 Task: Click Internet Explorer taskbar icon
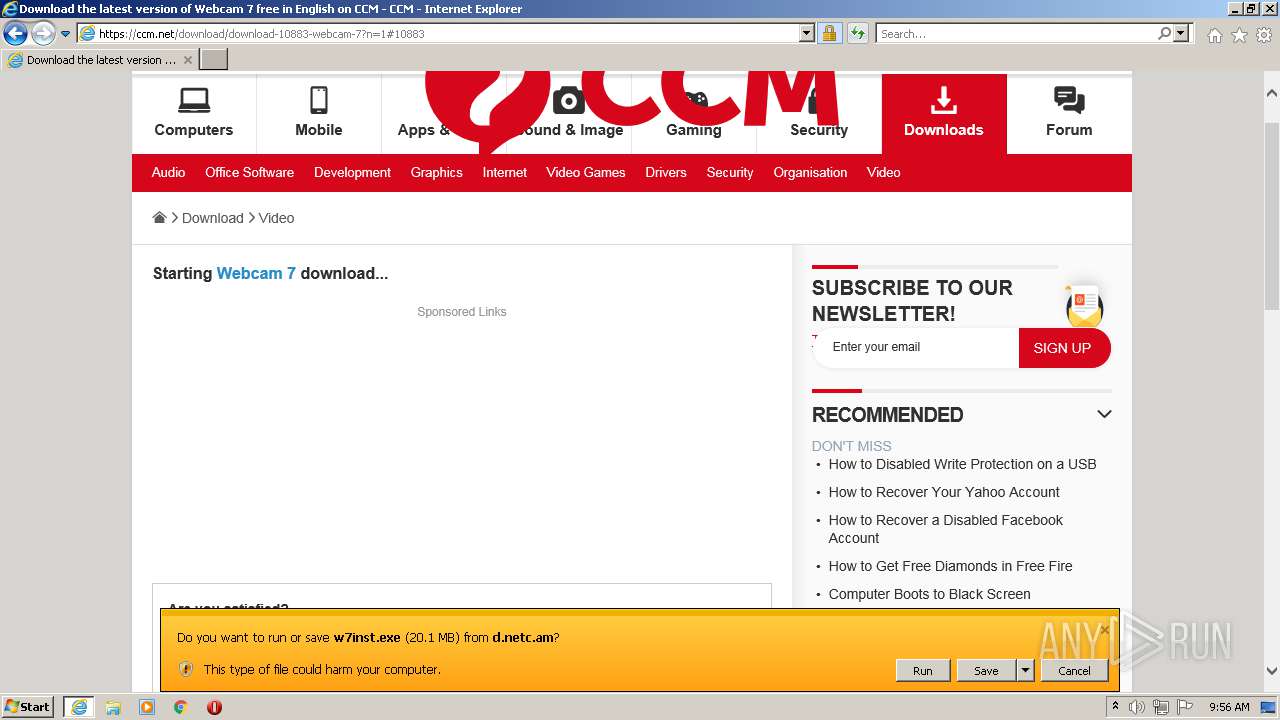(78, 707)
